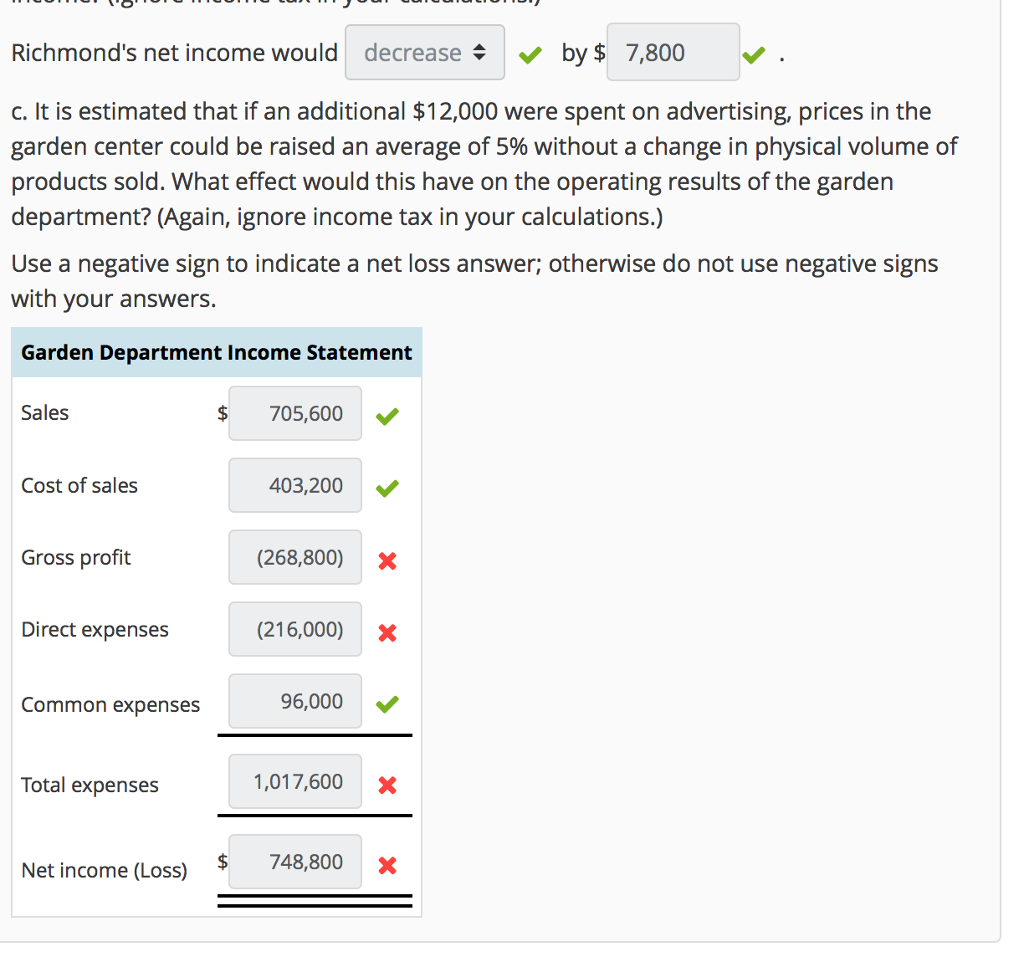The width and height of the screenshot is (1024, 962).
Task: Click the Total expenses 1,017,600 field
Action: click(x=294, y=781)
